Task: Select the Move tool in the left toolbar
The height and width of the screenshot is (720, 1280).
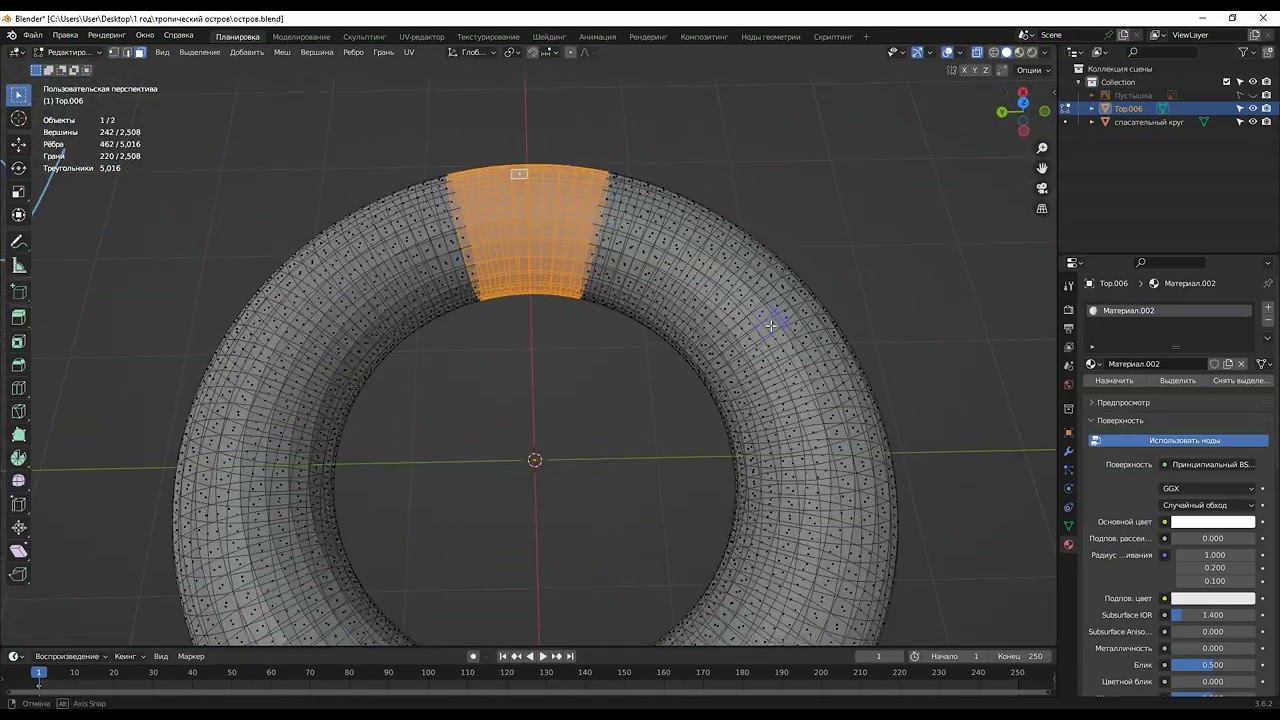Action: (18, 144)
